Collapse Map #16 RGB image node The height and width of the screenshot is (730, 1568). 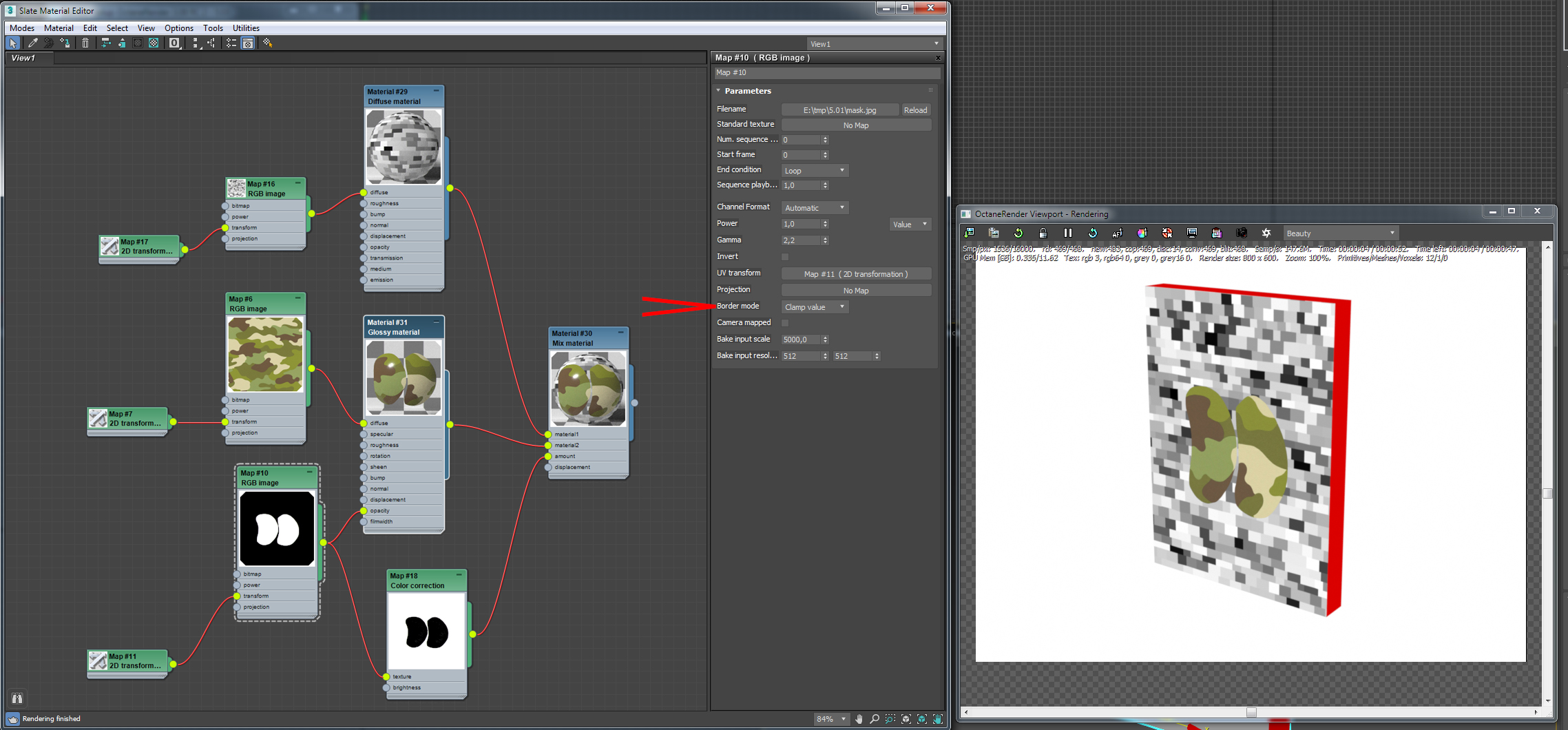[297, 183]
